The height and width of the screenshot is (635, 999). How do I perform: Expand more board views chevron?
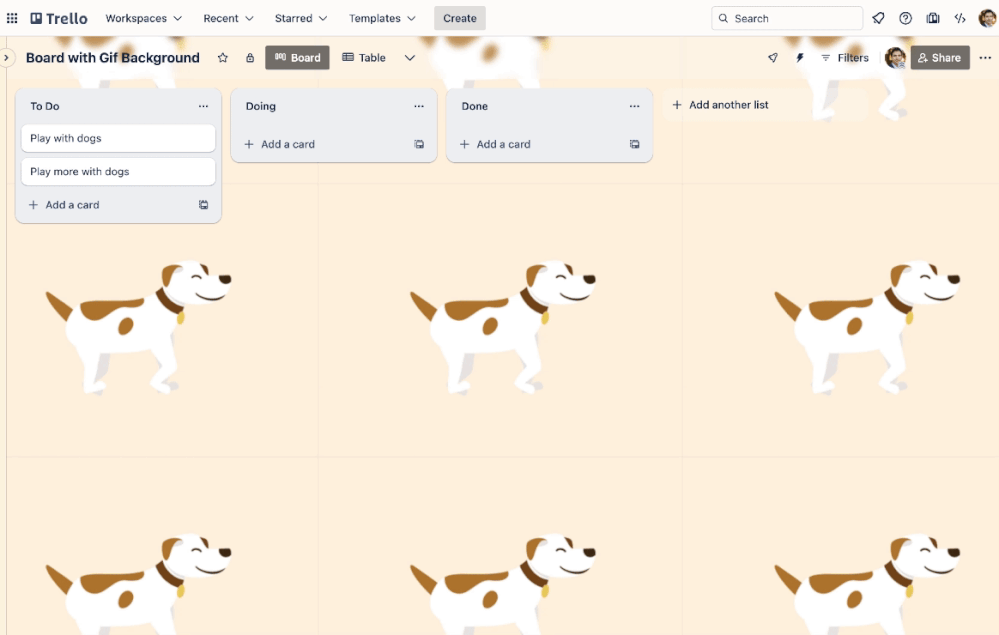410,58
